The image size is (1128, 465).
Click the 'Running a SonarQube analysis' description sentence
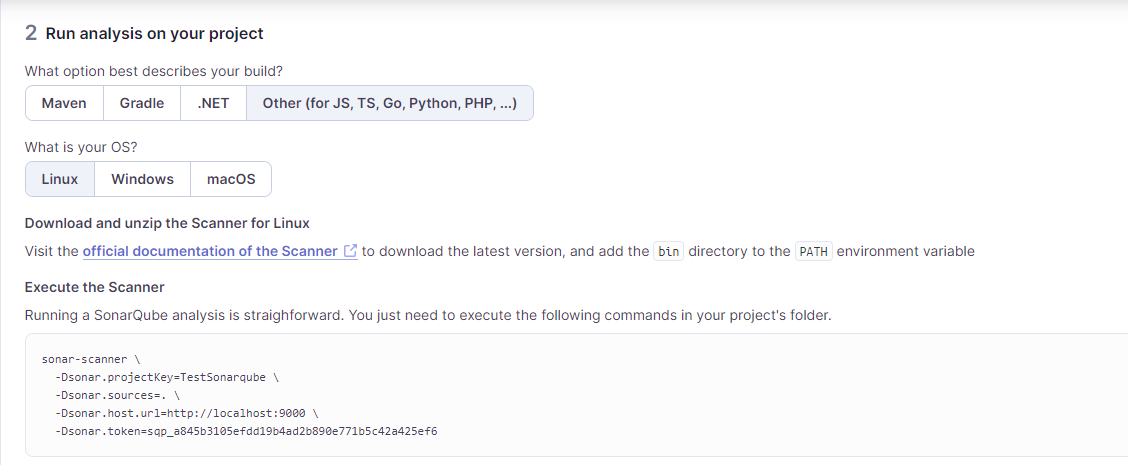pos(428,316)
